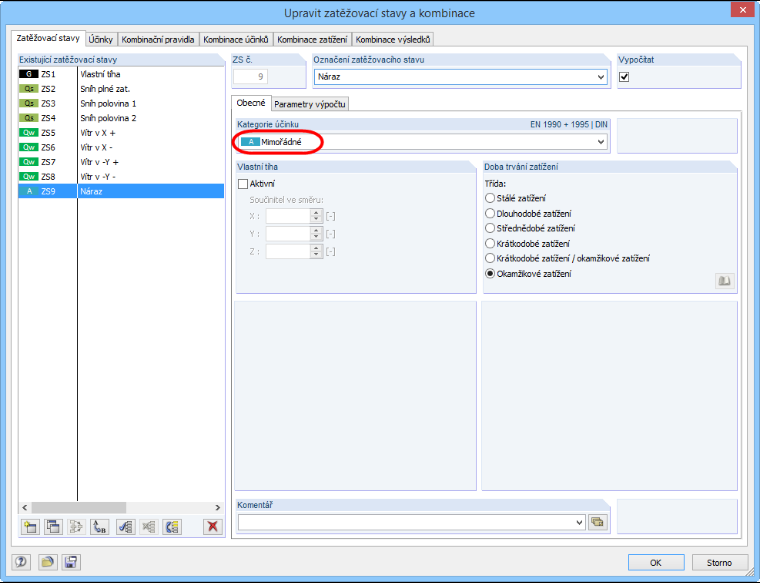Viewport: 760px width, 583px height.
Task: Enable the Aktivní self-weight checkbox
Action: tap(243, 184)
